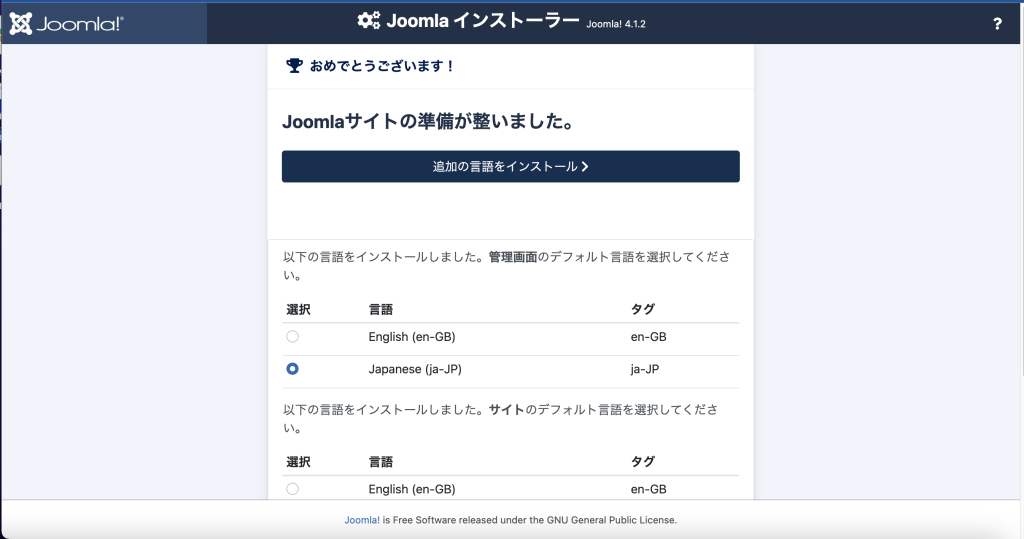Open the Joomla! link in footer
Viewport: 1024px width, 539px height.
[x=362, y=520]
